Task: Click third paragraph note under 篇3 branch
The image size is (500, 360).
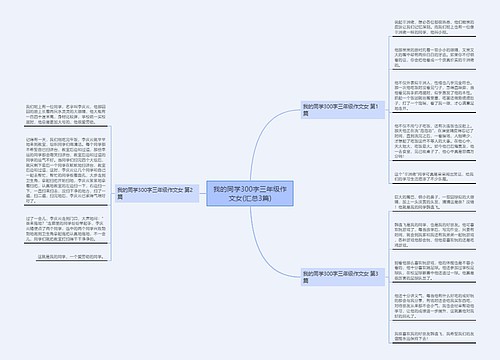Action: [434, 270]
